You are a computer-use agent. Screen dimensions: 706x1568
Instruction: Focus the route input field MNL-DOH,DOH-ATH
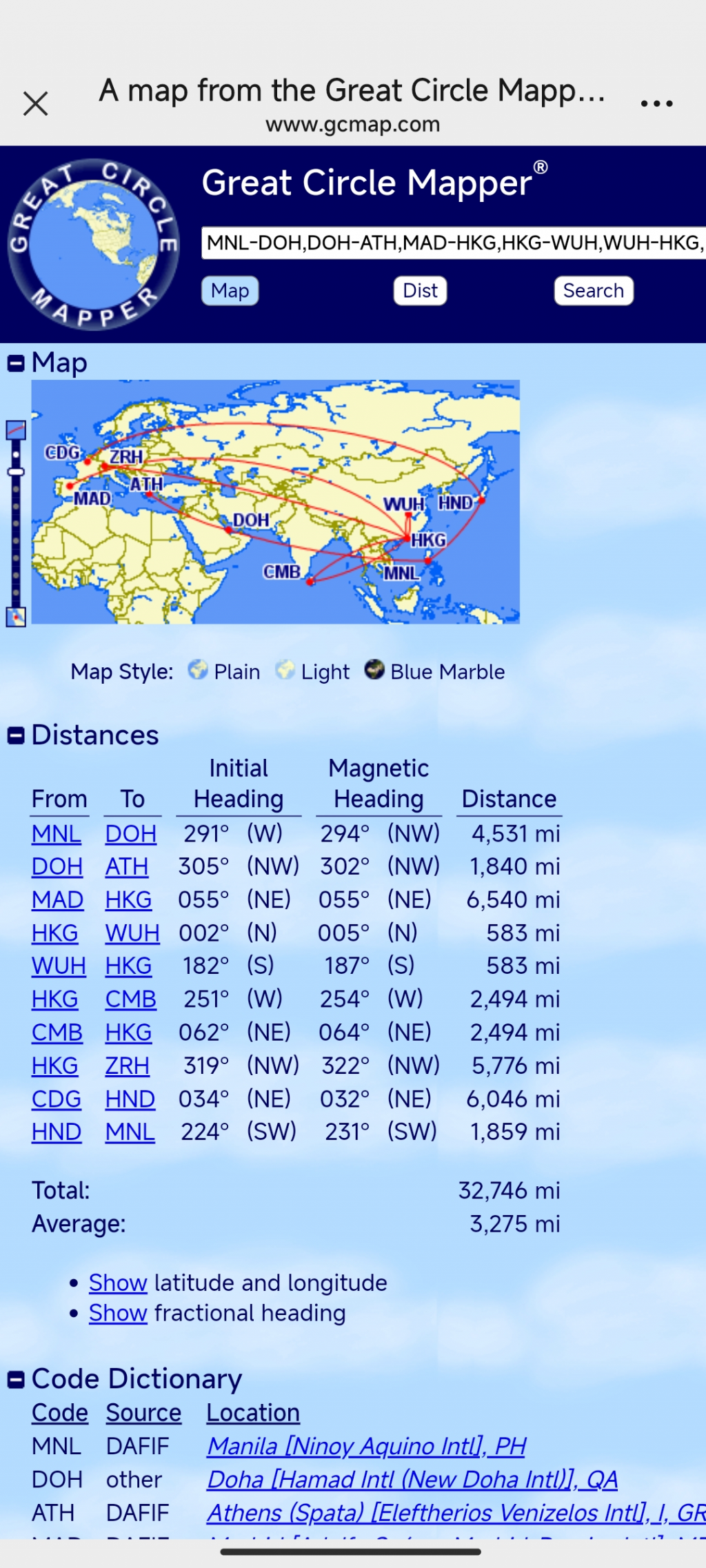(x=454, y=243)
